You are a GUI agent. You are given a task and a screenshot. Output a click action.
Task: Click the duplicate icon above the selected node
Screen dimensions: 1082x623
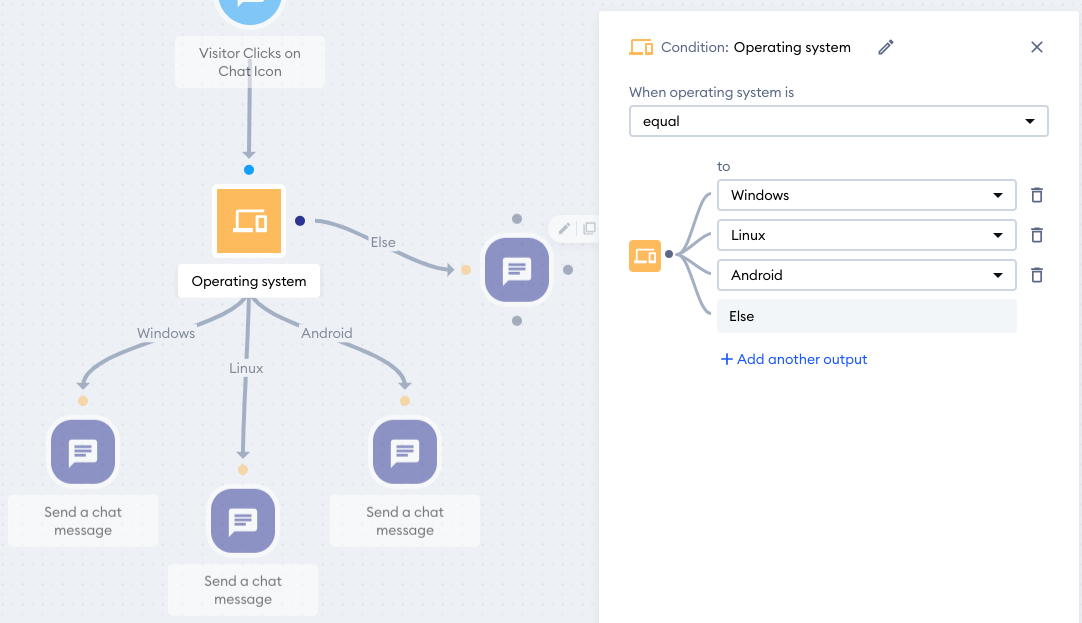coord(589,228)
